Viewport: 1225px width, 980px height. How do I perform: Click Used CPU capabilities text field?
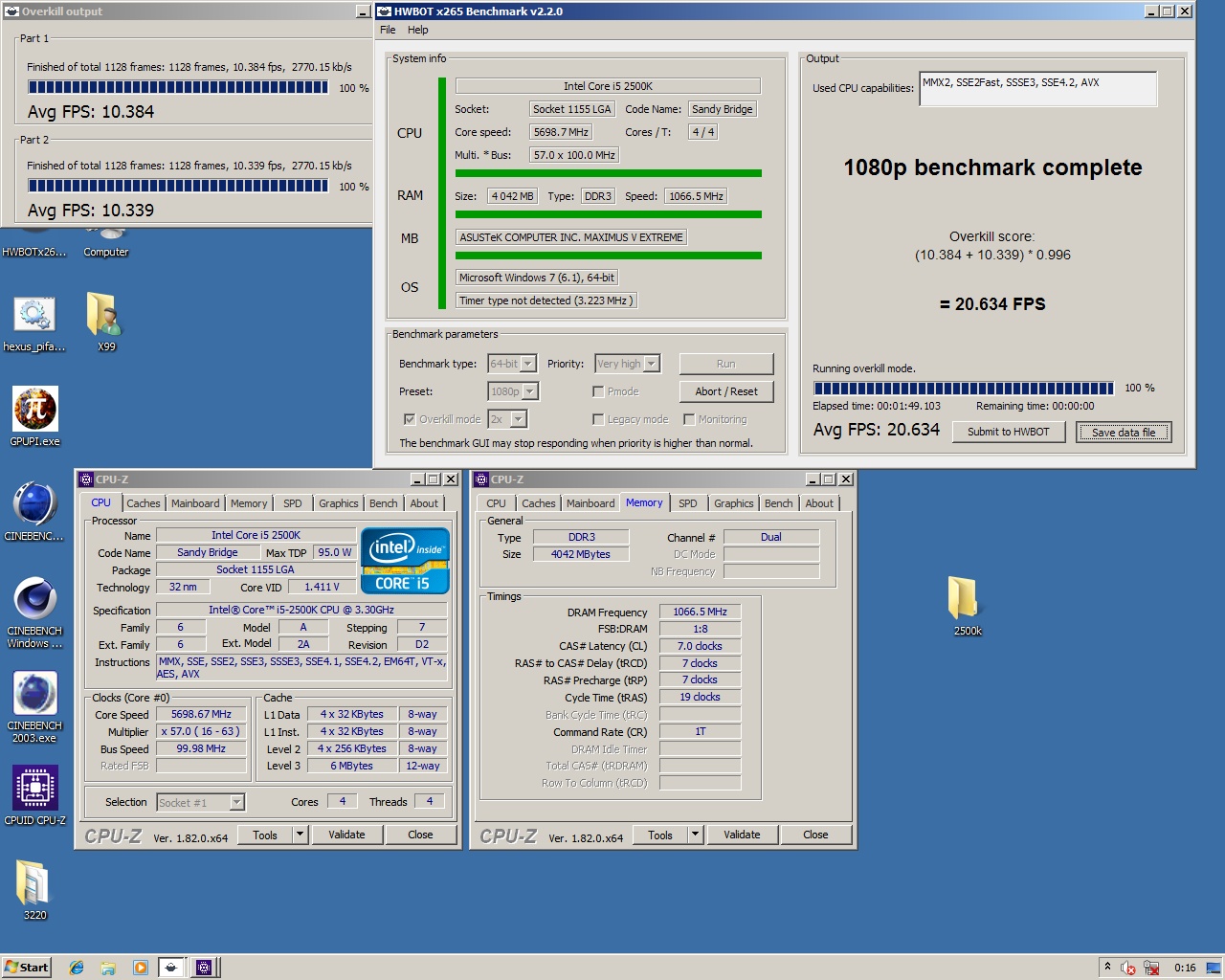[1037, 88]
